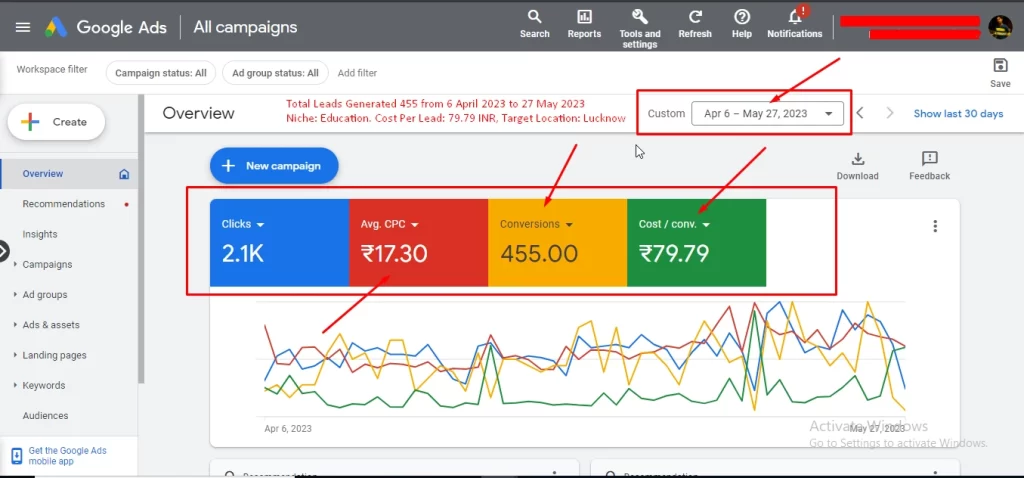Expand the Keywords navigation section
The height and width of the screenshot is (478, 1024).
pos(15,385)
